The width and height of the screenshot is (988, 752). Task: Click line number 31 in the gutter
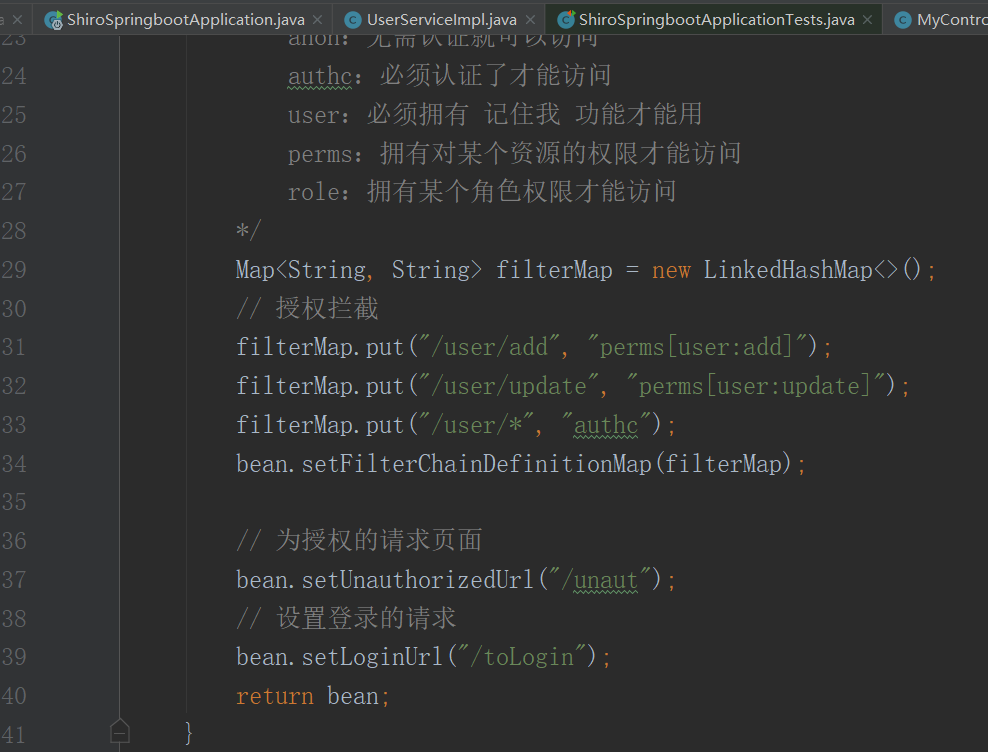coord(14,347)
